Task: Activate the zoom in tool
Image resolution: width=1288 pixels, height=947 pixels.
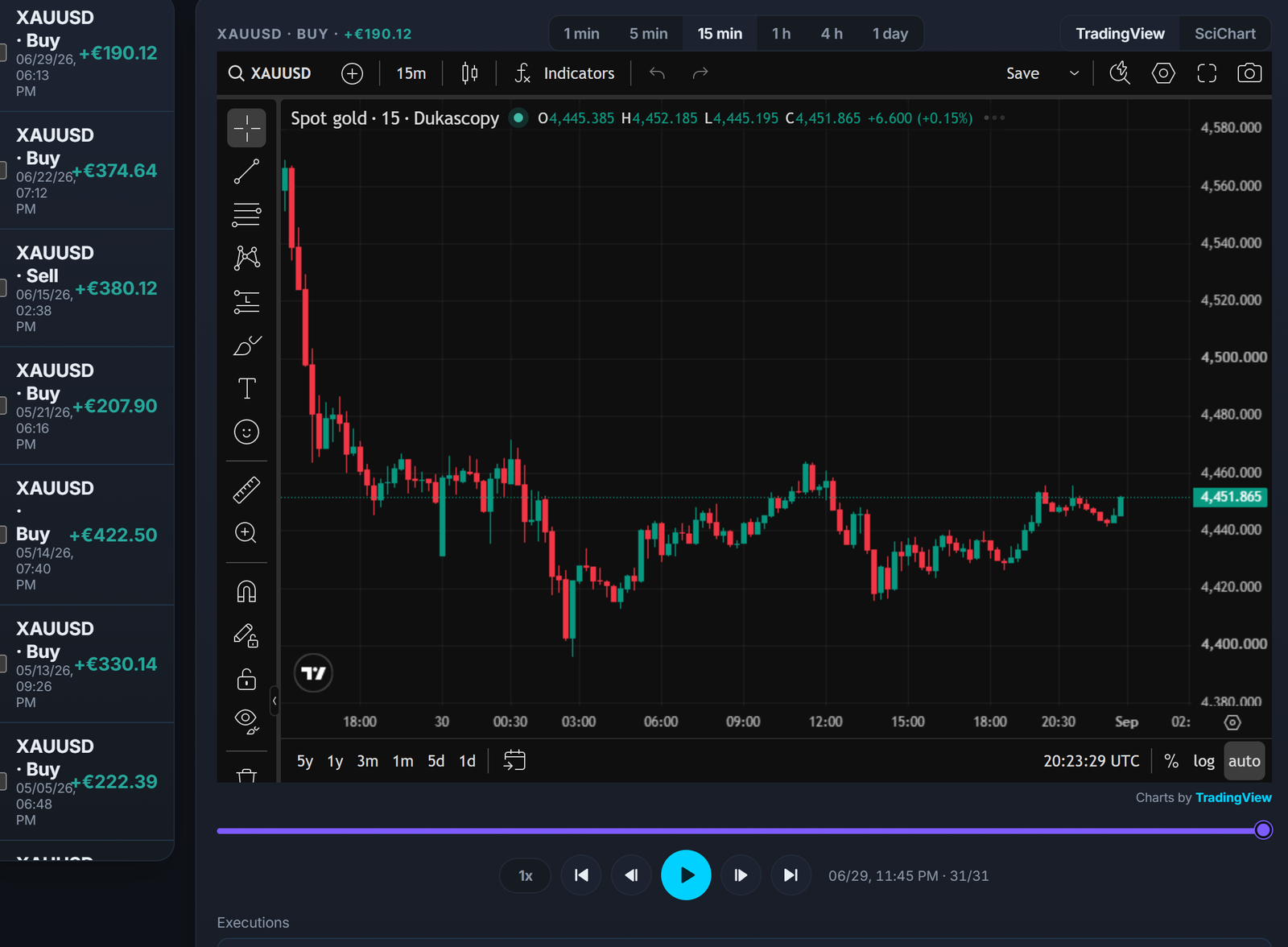Action: pos(246,533)
